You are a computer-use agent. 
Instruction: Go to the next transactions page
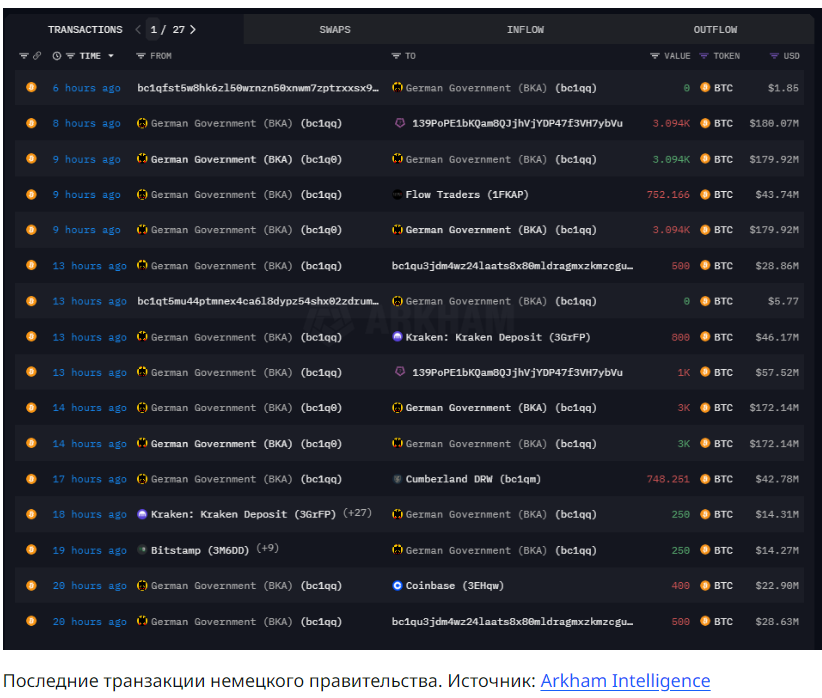[193, 30]
